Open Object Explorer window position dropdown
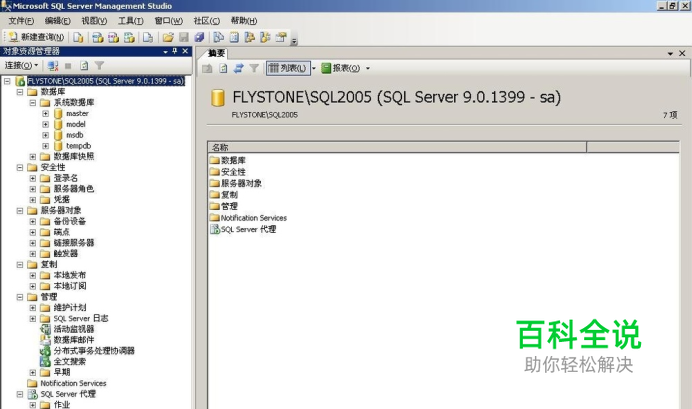 point(165,52)
